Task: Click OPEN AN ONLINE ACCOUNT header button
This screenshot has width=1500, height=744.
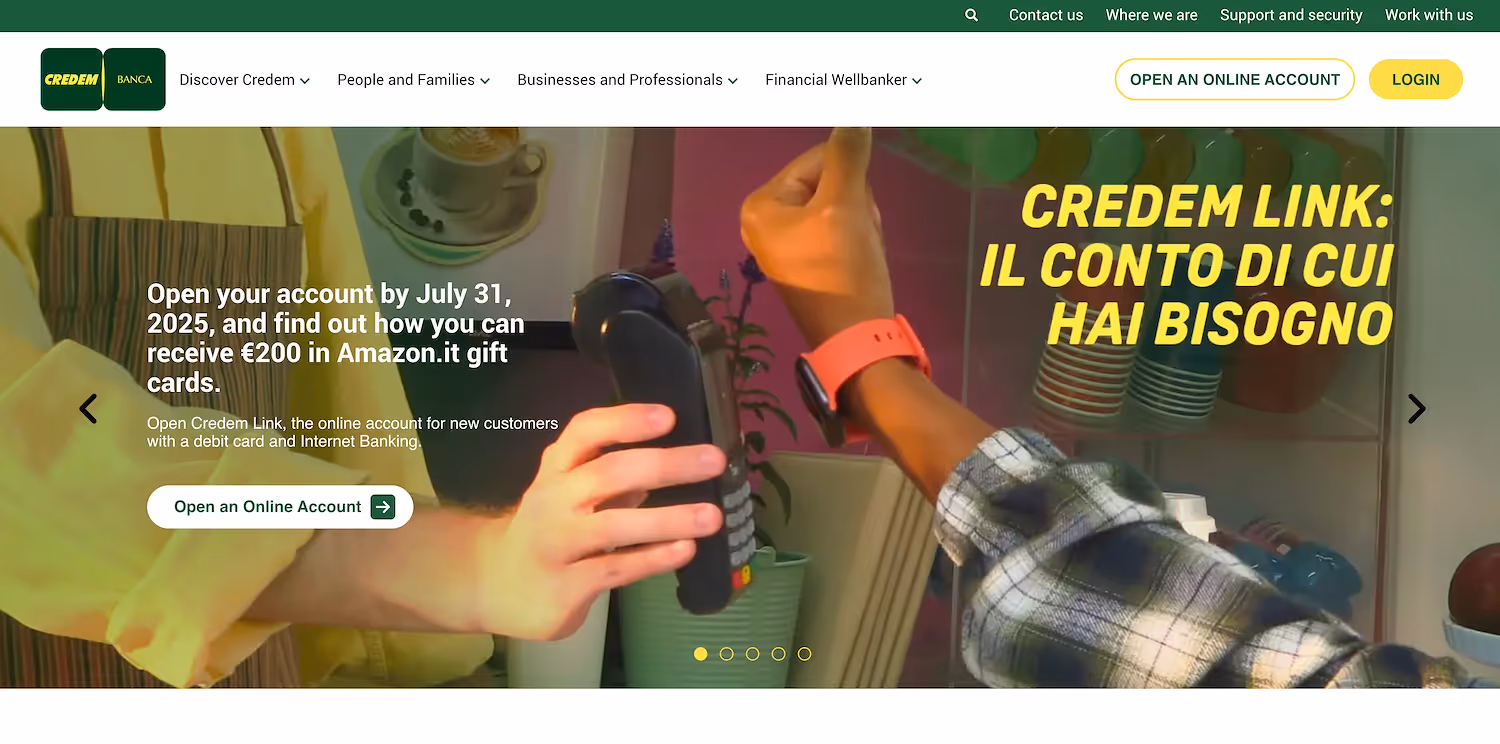Action: [1235, 80]
